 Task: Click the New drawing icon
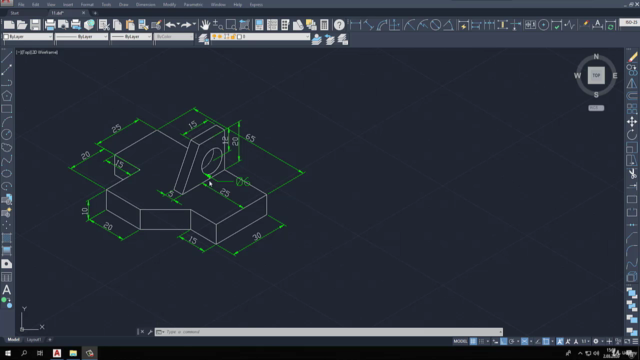[9, 25]
